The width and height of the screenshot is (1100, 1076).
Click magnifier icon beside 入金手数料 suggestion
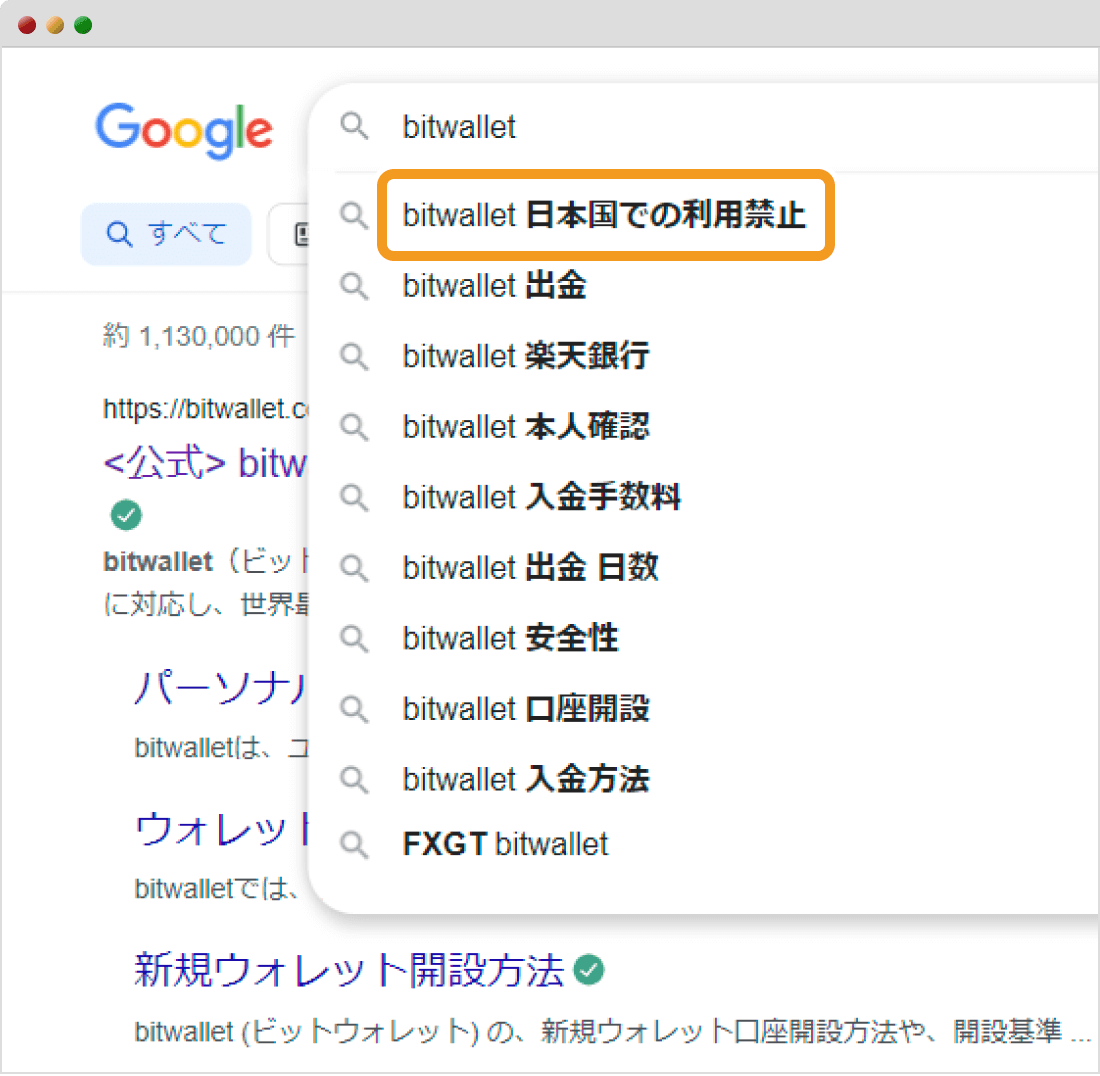[x=354, y=497]
